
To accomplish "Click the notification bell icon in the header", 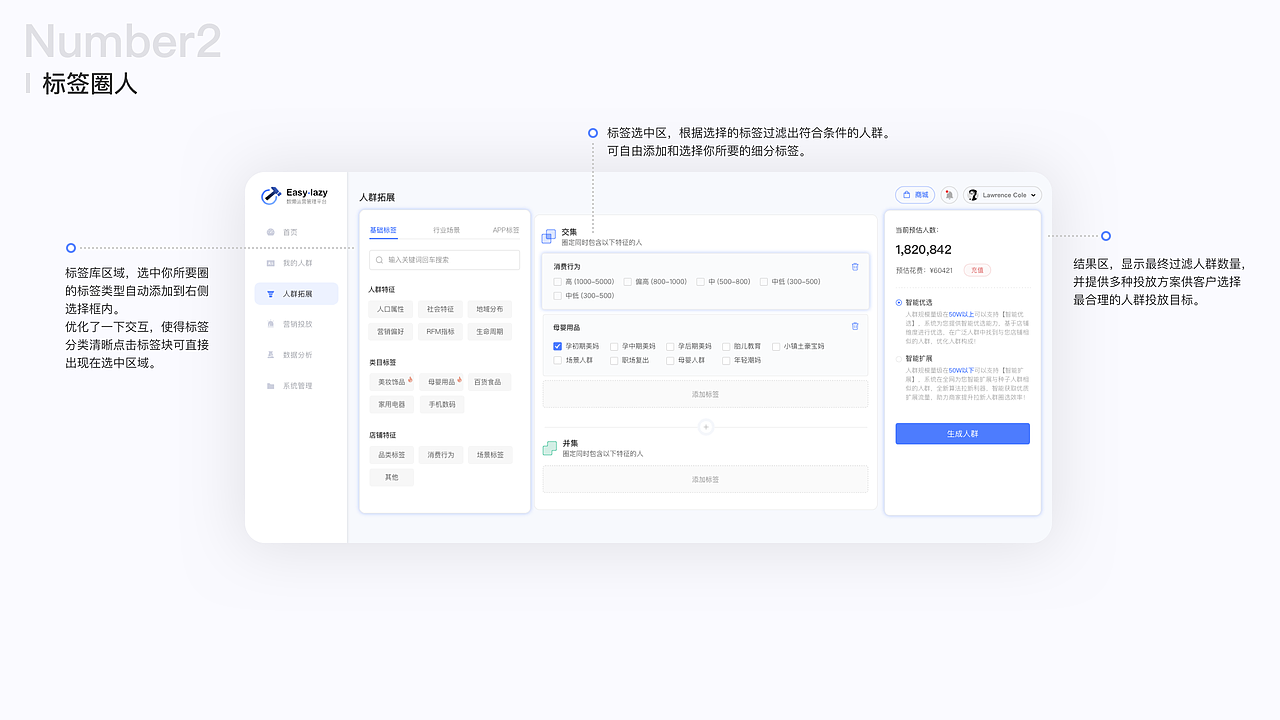I will pos(948,194).
